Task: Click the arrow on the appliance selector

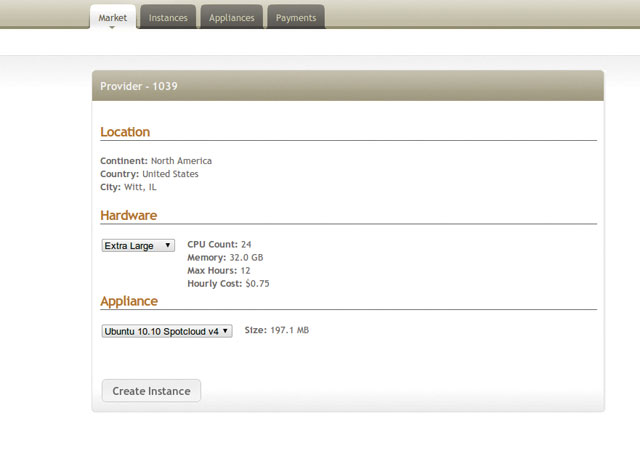Action: 226,331
